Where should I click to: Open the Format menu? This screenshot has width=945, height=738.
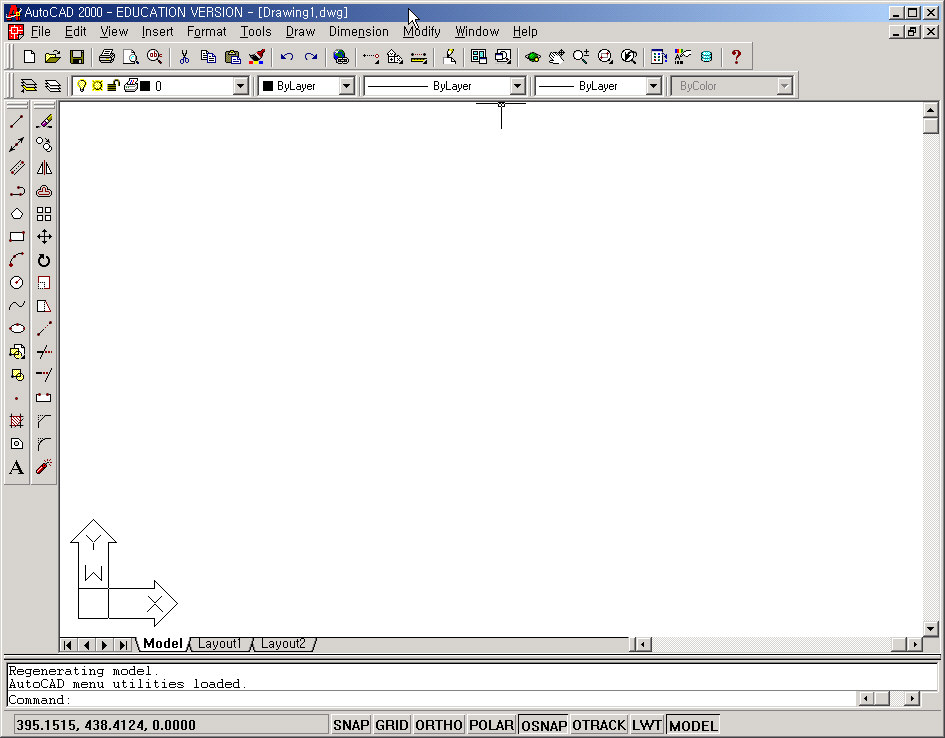(206, 31)
